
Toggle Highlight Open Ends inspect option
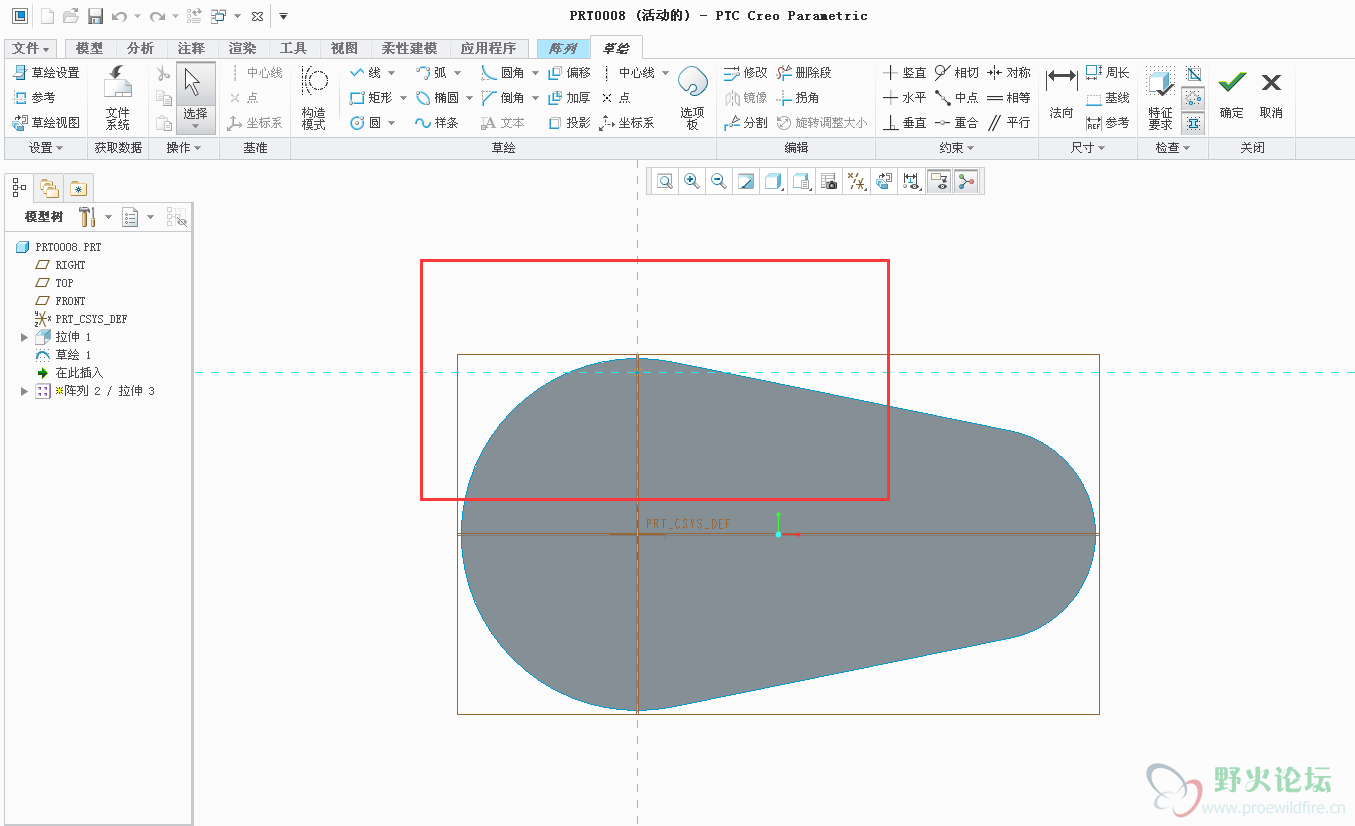pyautogui.click(x=1193, y=98)
